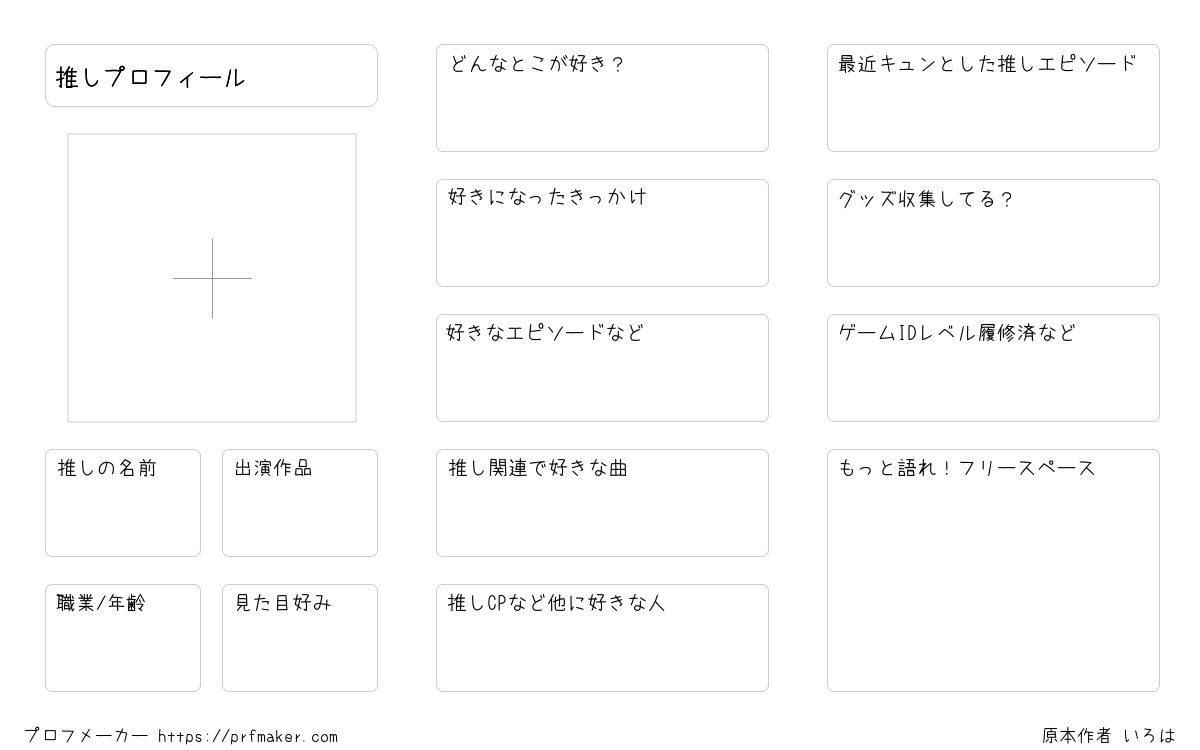Click the 好きなエピソードなど field
Screen dimensions: 1200x750
pos(602,368)
